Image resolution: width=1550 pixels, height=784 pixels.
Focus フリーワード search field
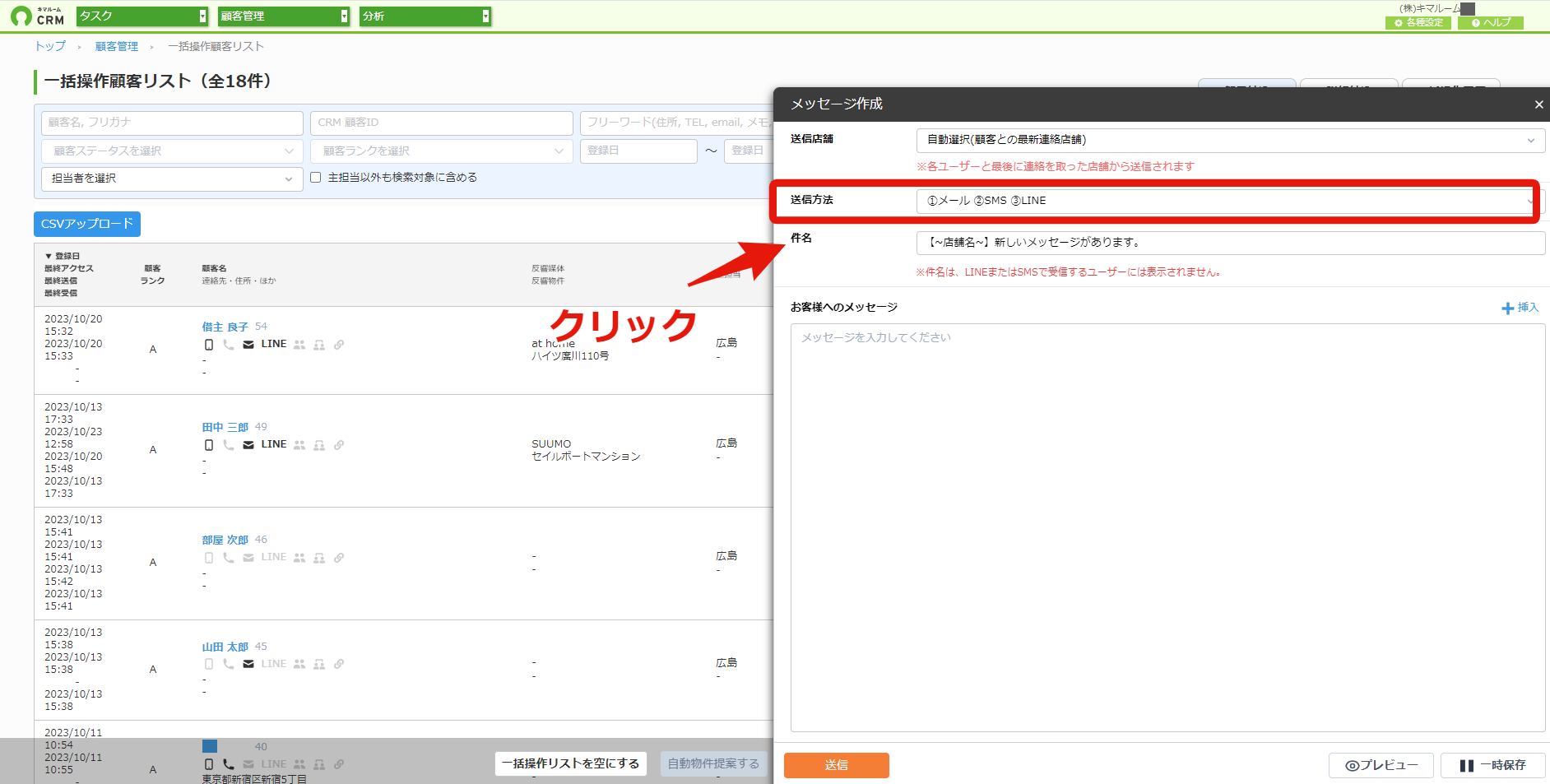pyautogui.click(x=676, y=123)
